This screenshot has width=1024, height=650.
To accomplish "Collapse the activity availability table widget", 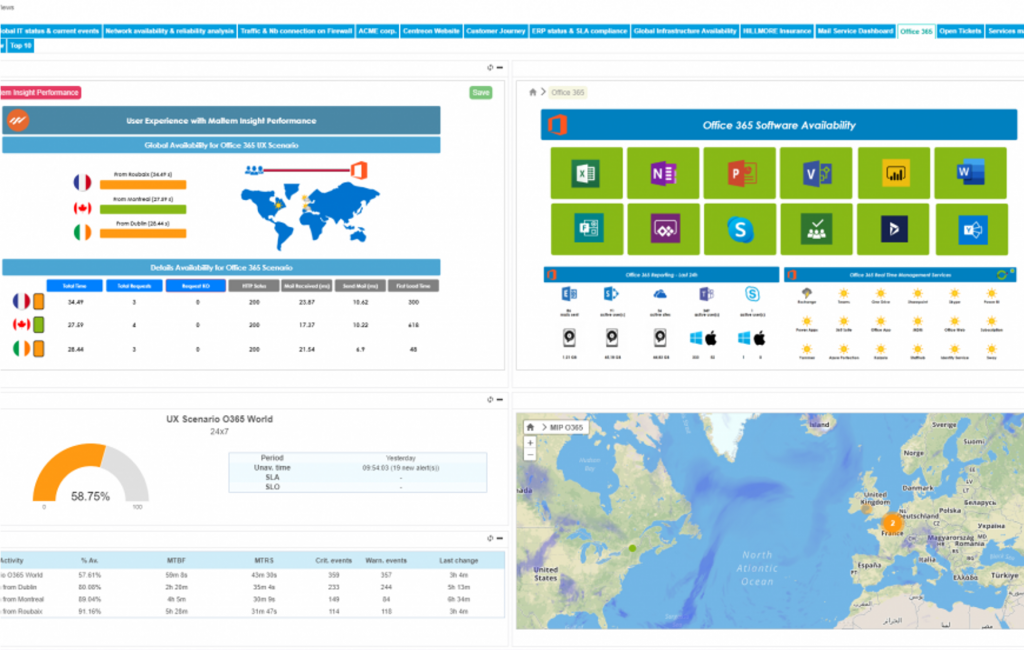I will click(x=500, y=538).
